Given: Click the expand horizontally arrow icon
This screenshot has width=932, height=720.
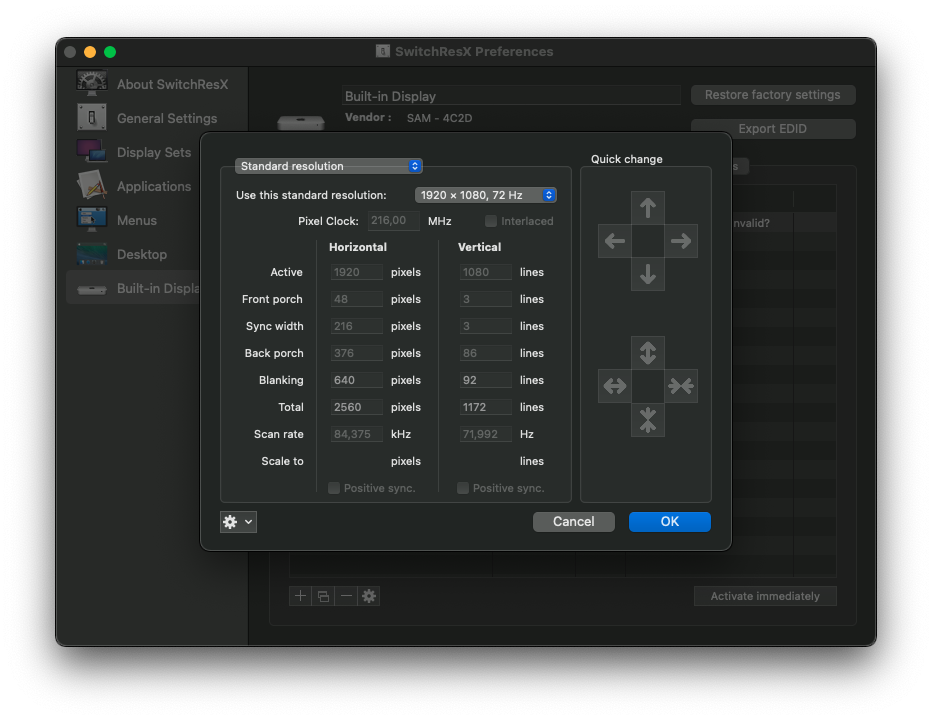Looking at the screenshot, I should (x=614, y=386).
